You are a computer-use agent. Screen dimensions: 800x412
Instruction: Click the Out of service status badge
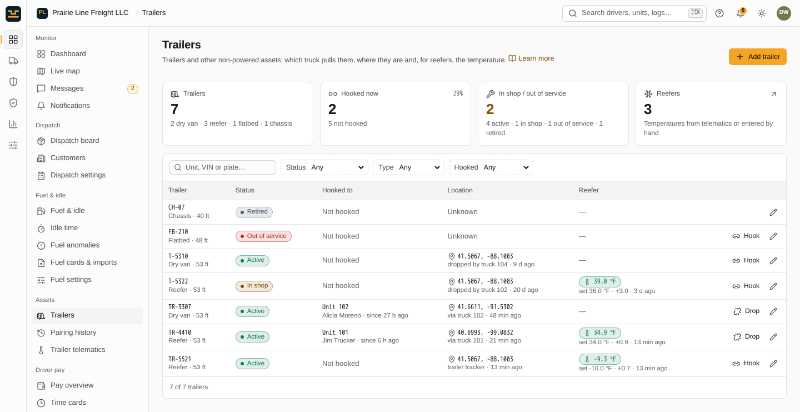click(x=263, y=236)
